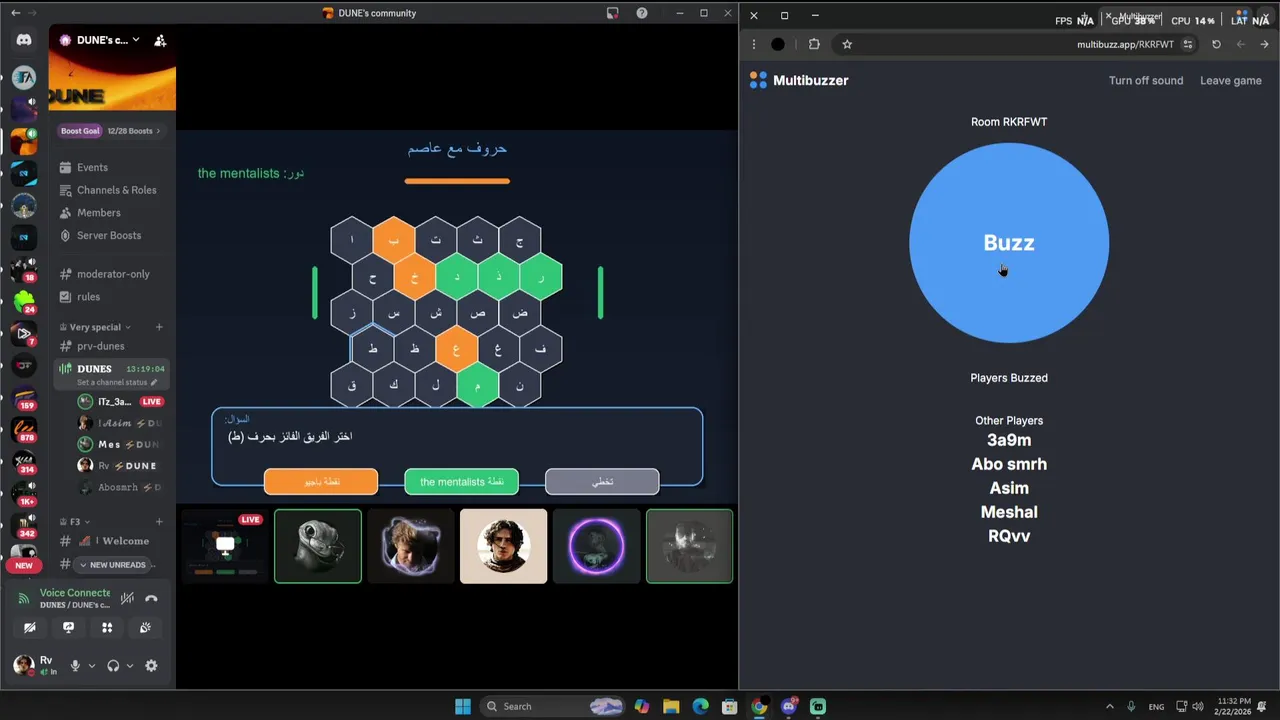Open Discord direct messages home icon
Screen dimensions: 1280x720
24,40
